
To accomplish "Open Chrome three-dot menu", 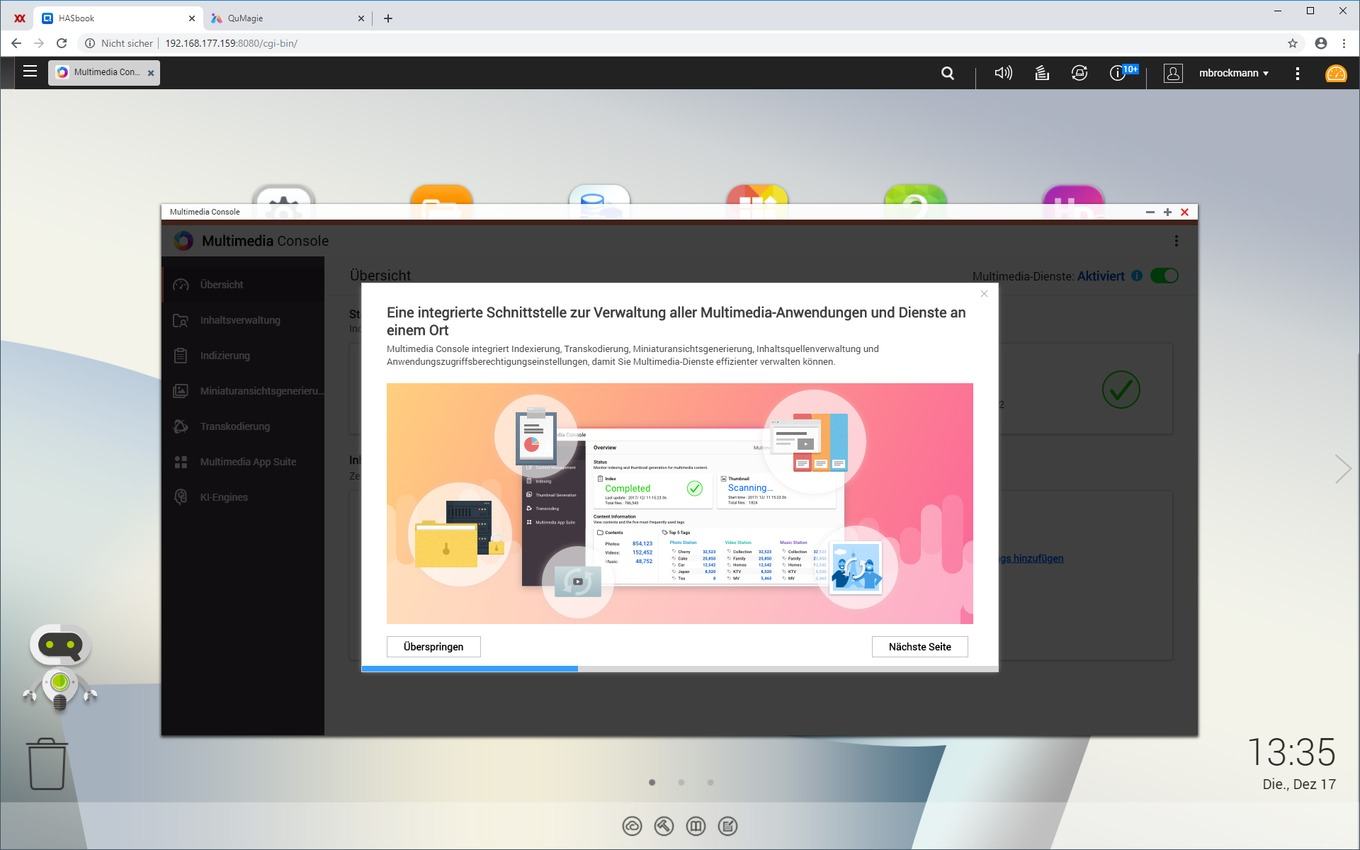I will pyautogui.click(x=1344, y=43).
